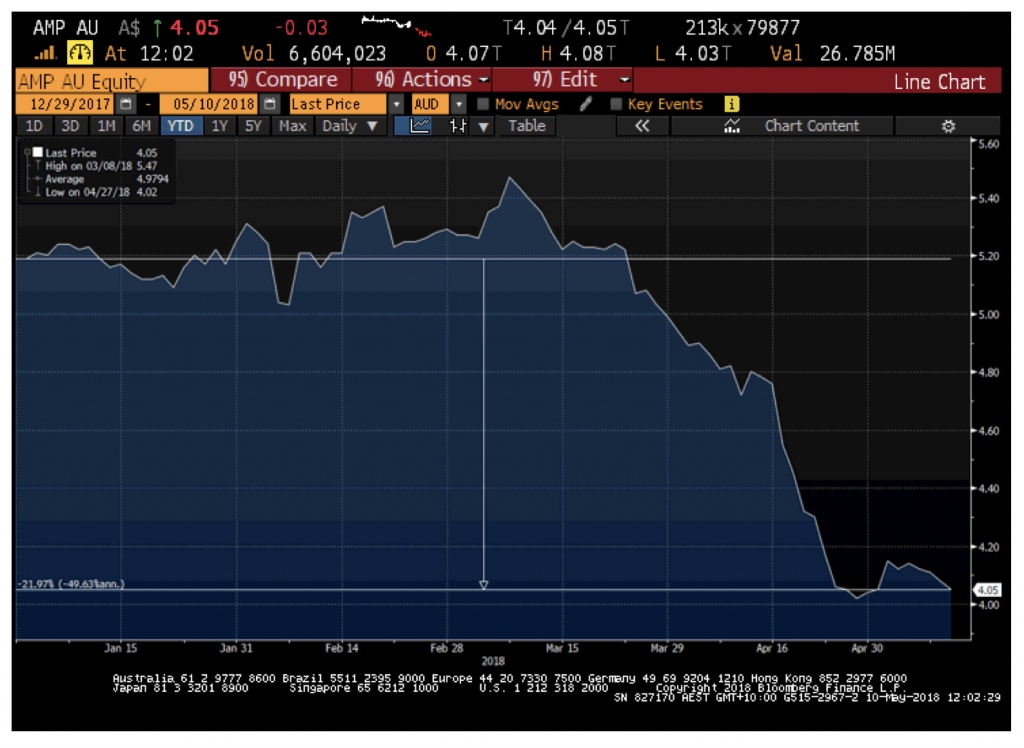Click legend row High on 03/08/18
This screenshot has width=1024, height=748.
101,166
